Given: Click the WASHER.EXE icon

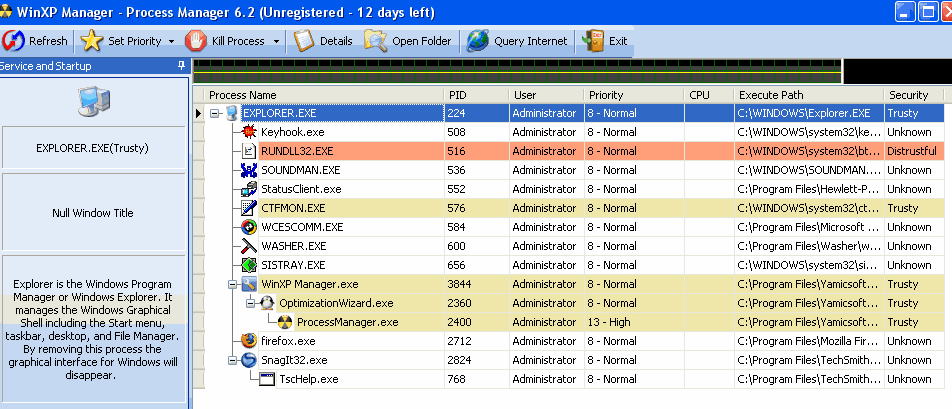Looking at the screenshot, I should point(249,246).
